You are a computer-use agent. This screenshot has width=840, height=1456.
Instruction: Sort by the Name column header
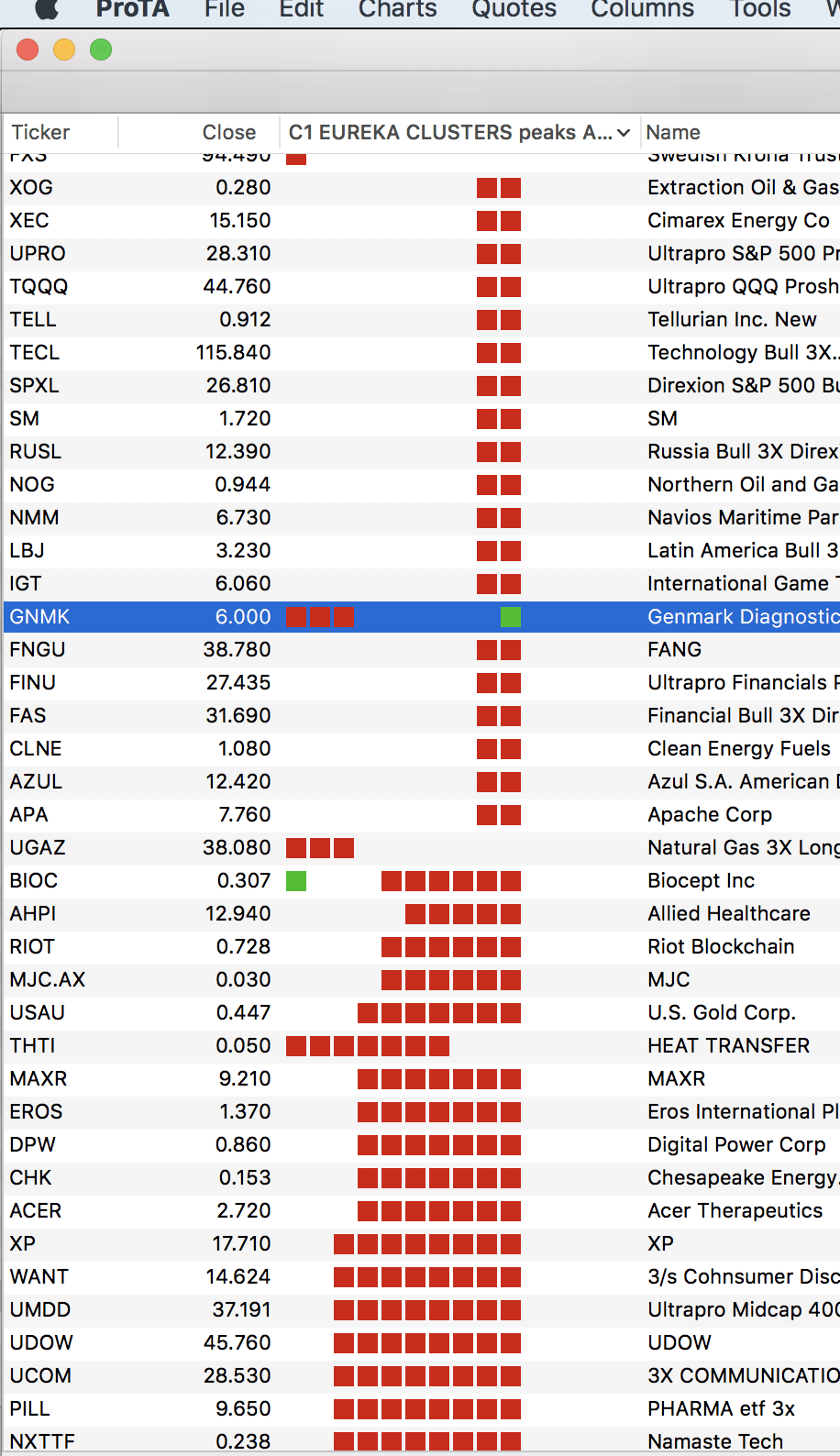(673, 132)
